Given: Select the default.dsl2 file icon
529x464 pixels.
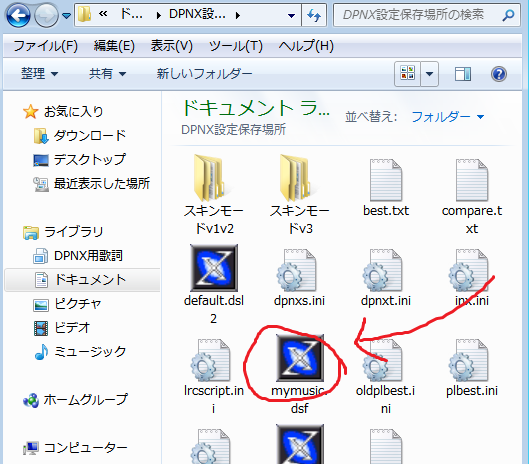Looking at the screenshot, I should click(214, 268).
